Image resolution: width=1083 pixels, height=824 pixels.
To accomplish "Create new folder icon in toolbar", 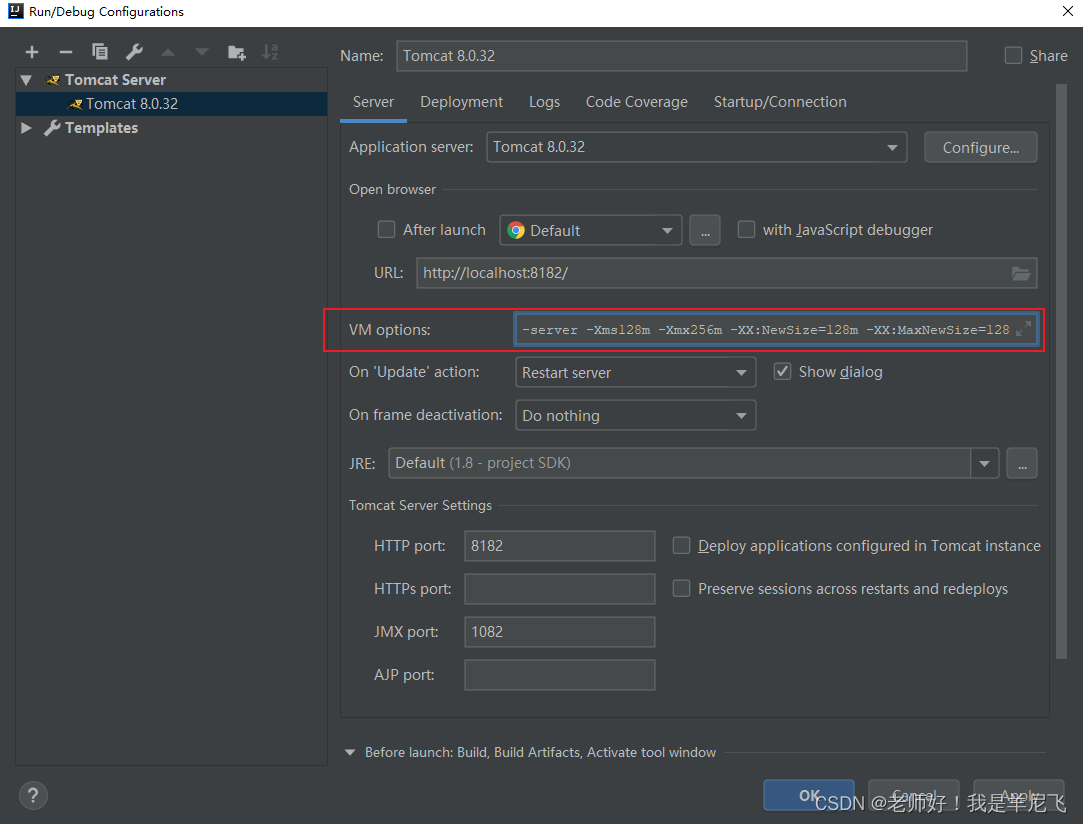I will coord(237,52).
